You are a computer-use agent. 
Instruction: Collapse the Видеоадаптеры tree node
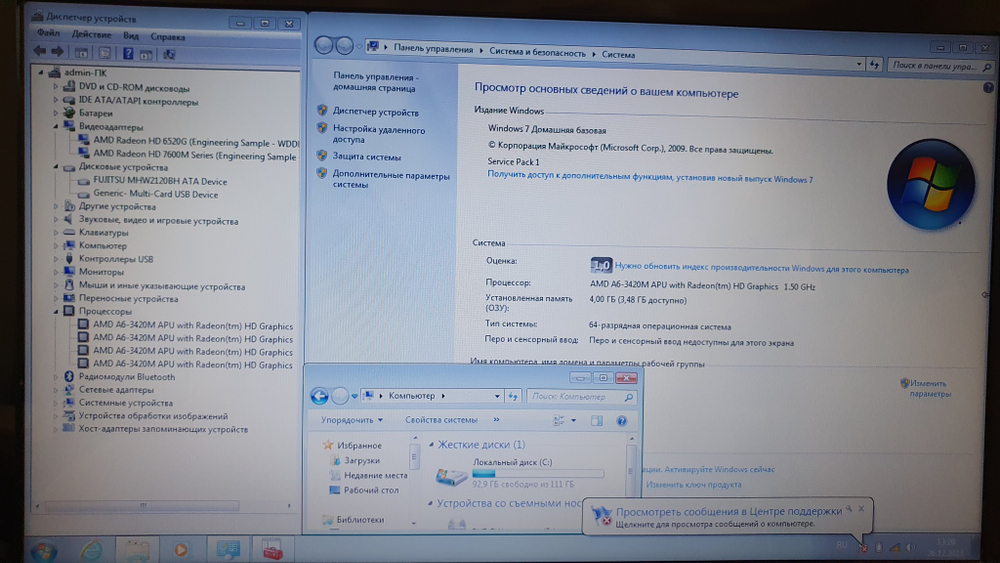tap(55, 127)
